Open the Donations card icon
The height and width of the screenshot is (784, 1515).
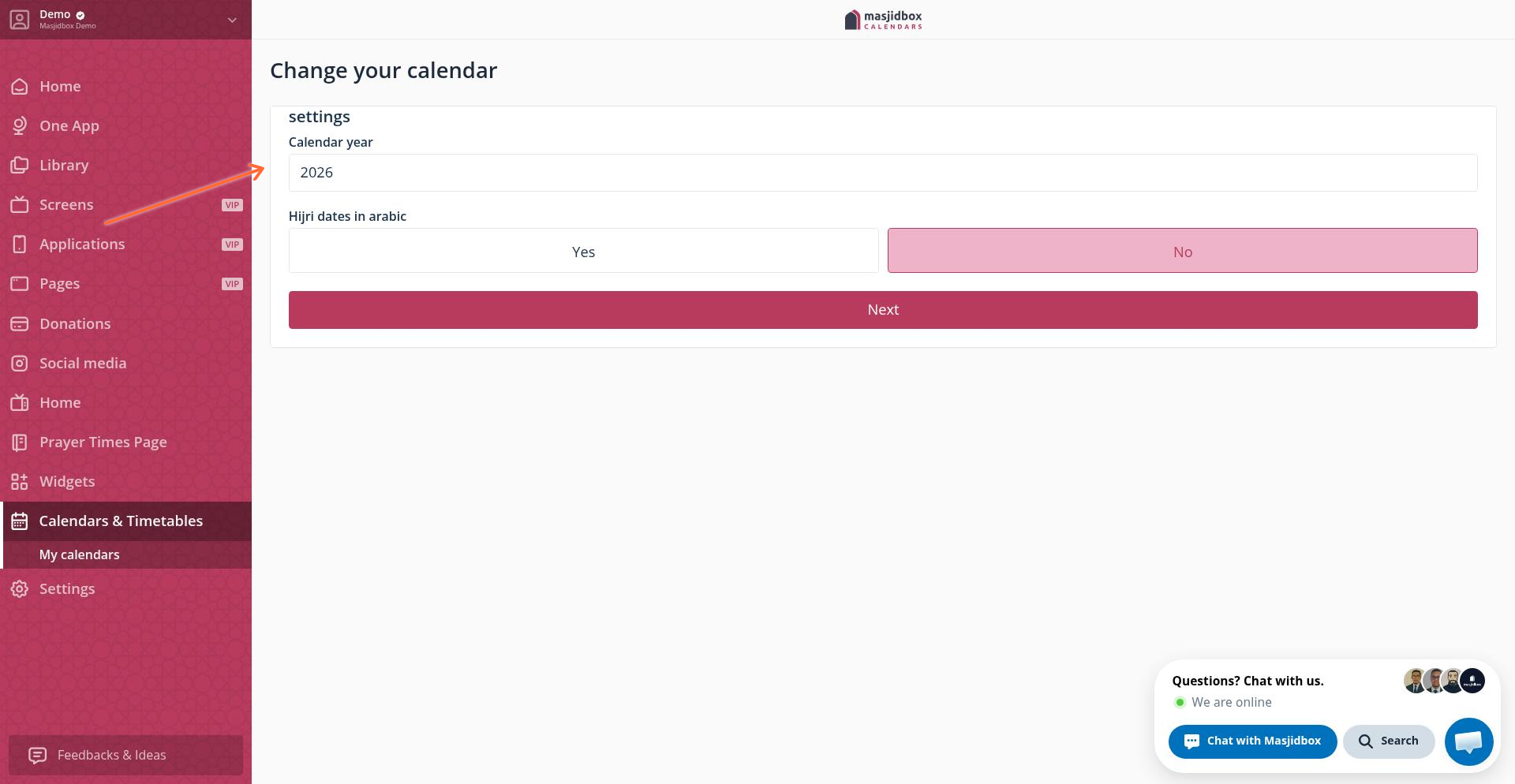[20, 323]
